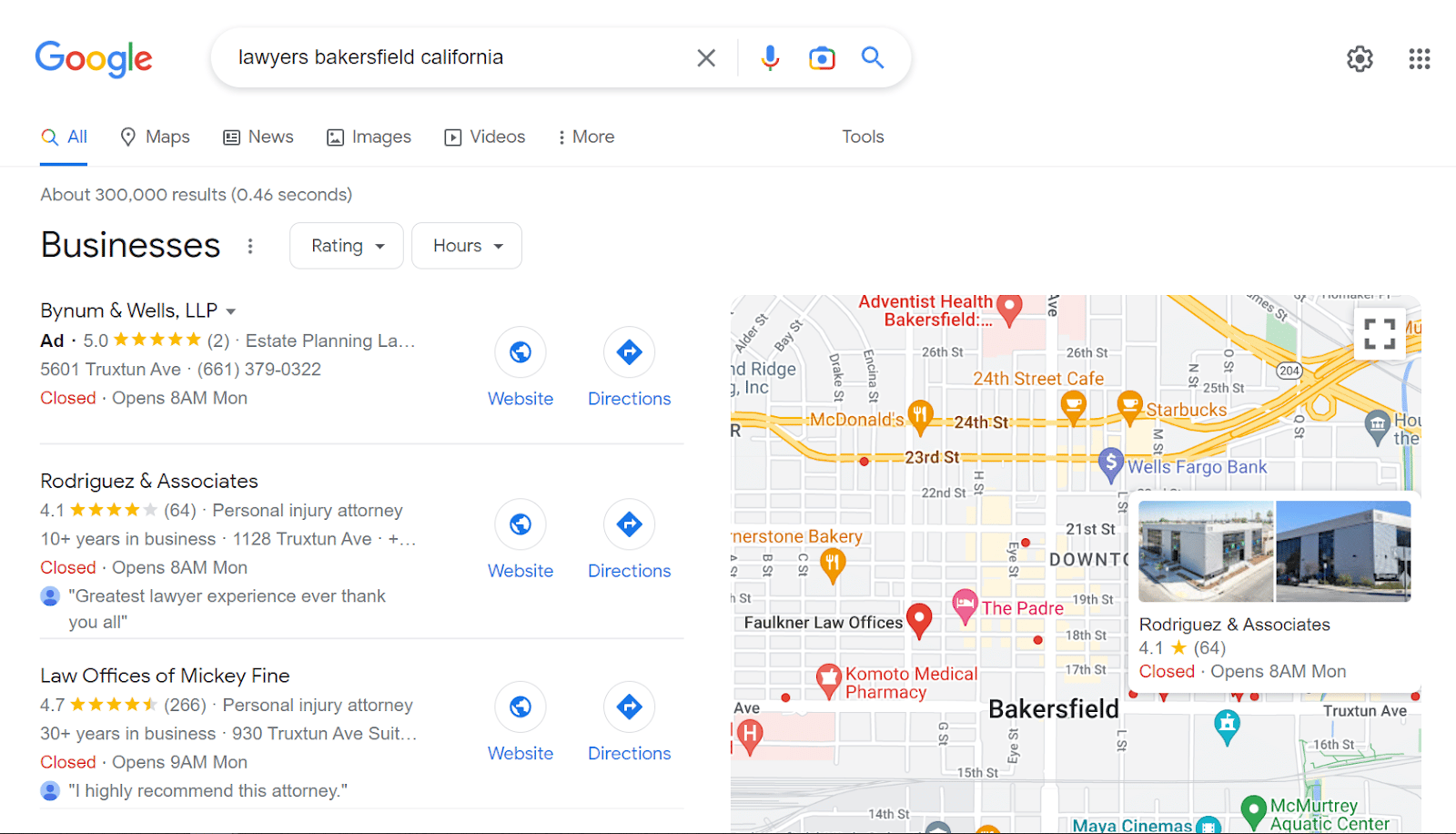Click Directions icon for Mickey Fine

pos(629,707)
